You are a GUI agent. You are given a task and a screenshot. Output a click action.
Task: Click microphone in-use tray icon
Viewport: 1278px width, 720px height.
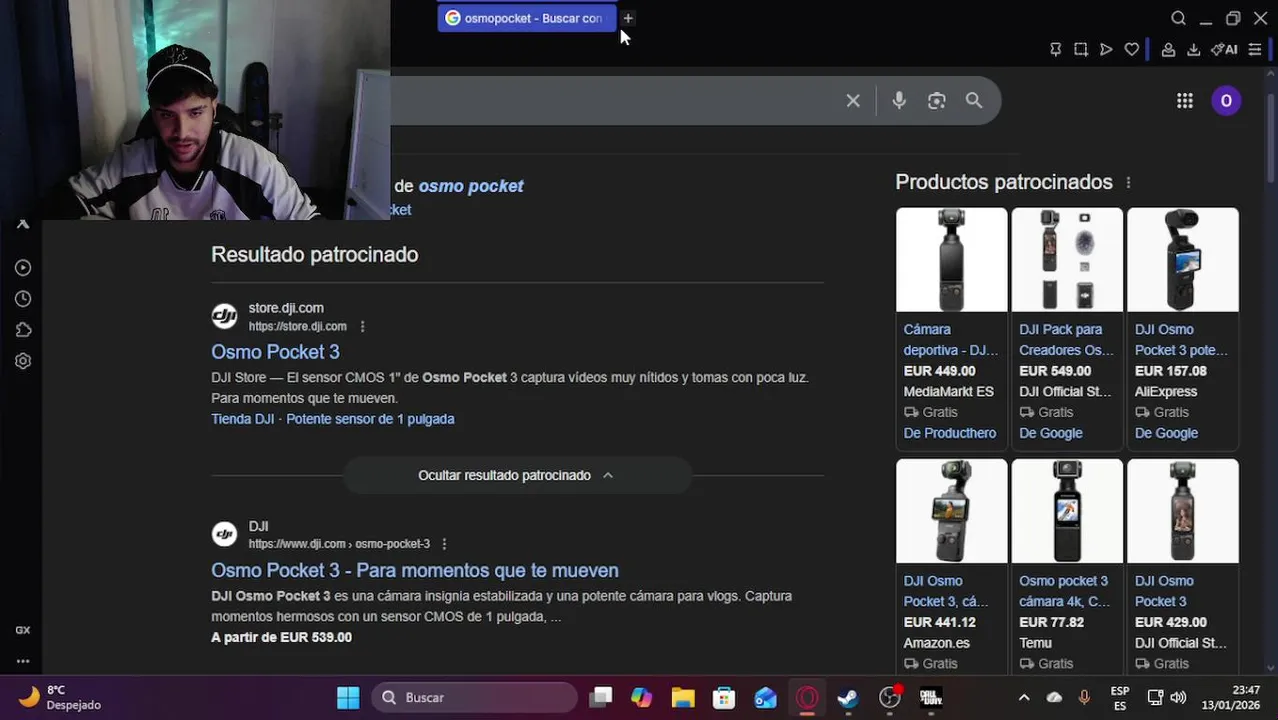[1084, 697]
